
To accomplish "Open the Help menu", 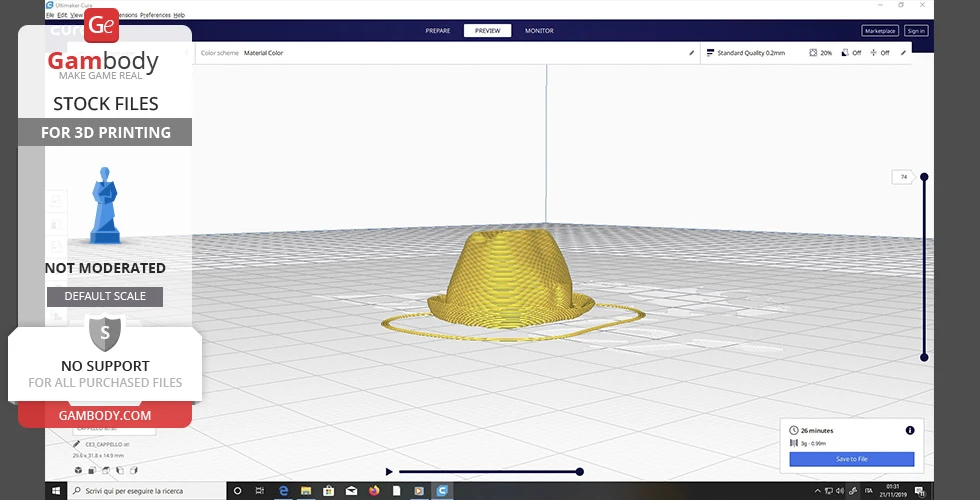I will [x=179, y=14].
